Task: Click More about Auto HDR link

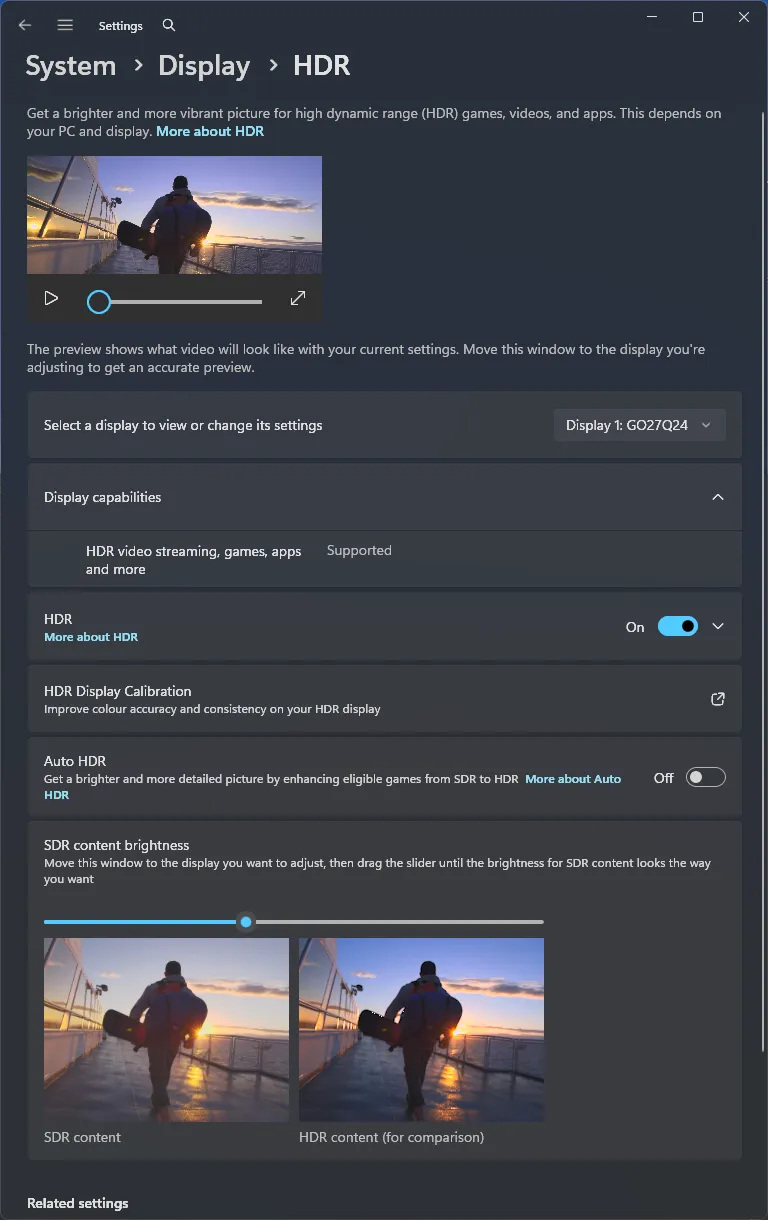Action: (573, 779)
